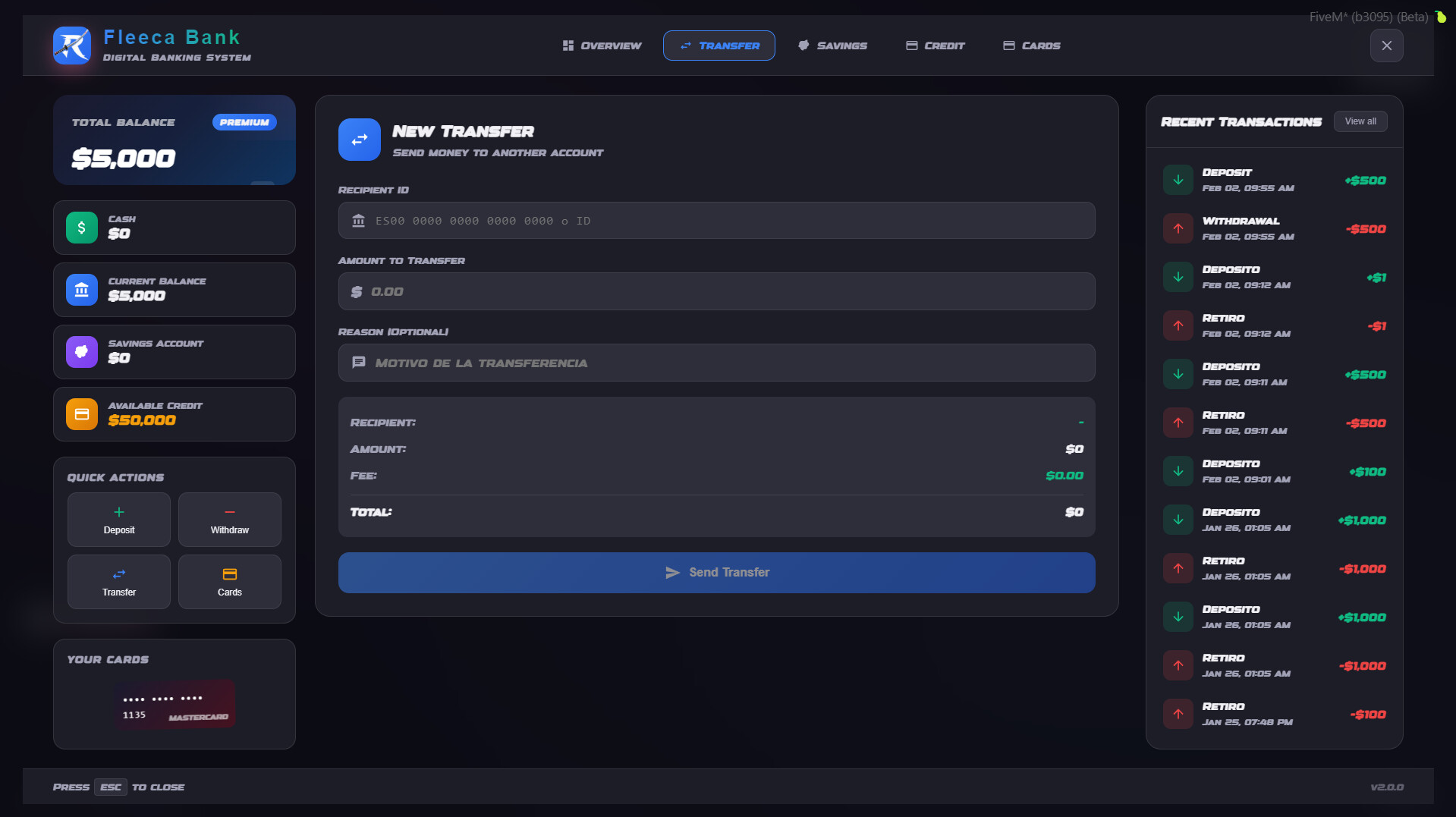
Task: Close the banking window with X
Action: 1387,46
